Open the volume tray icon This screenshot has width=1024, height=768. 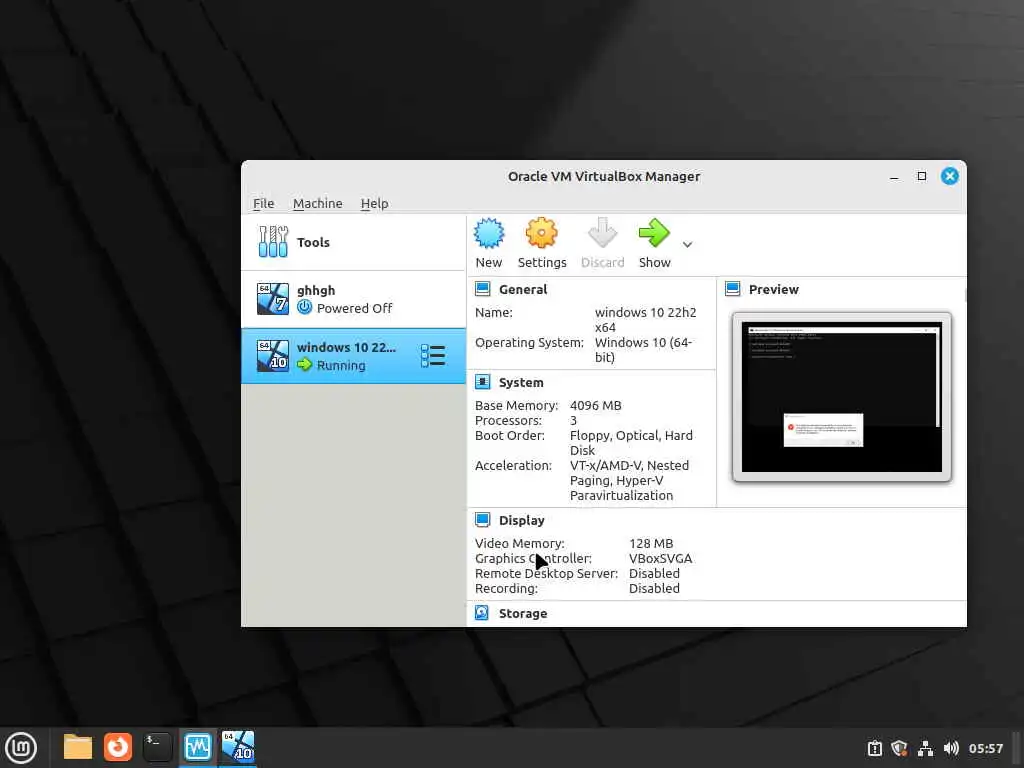point(951,748)
